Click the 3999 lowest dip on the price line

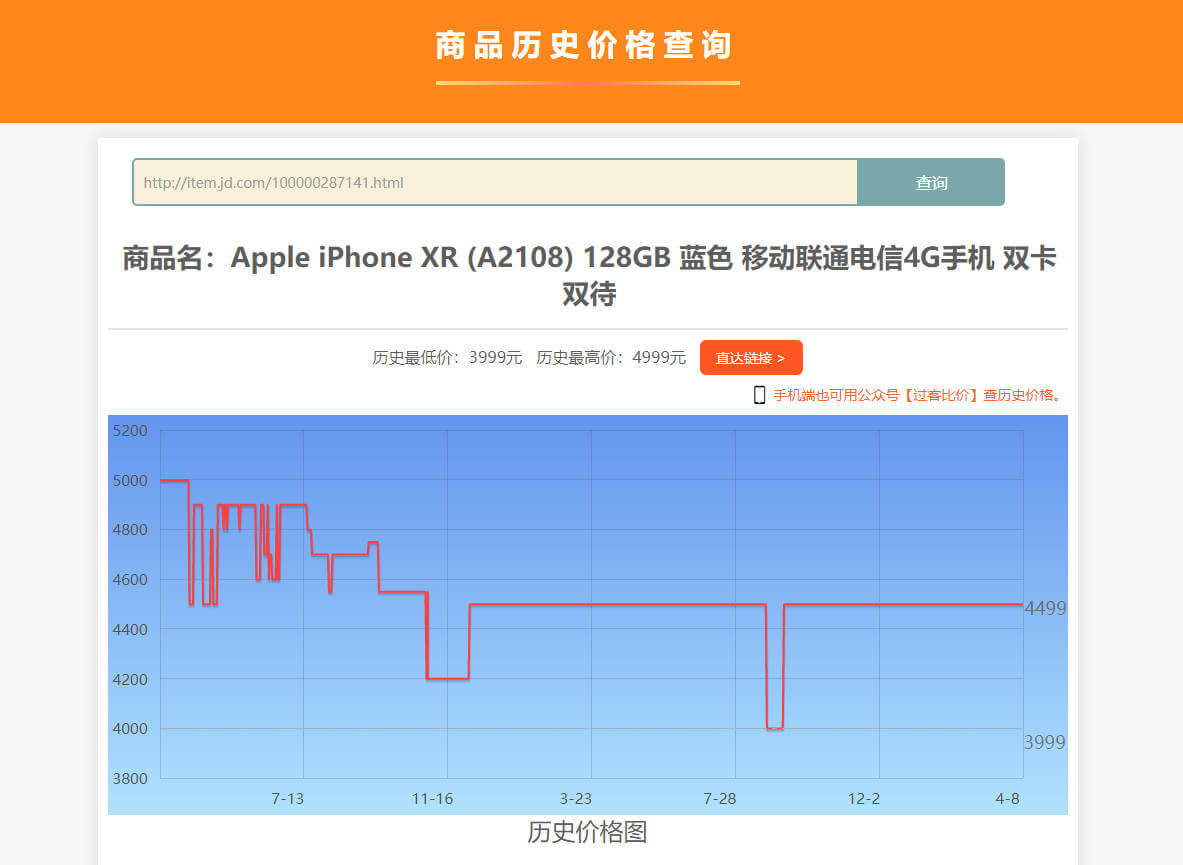775,729
